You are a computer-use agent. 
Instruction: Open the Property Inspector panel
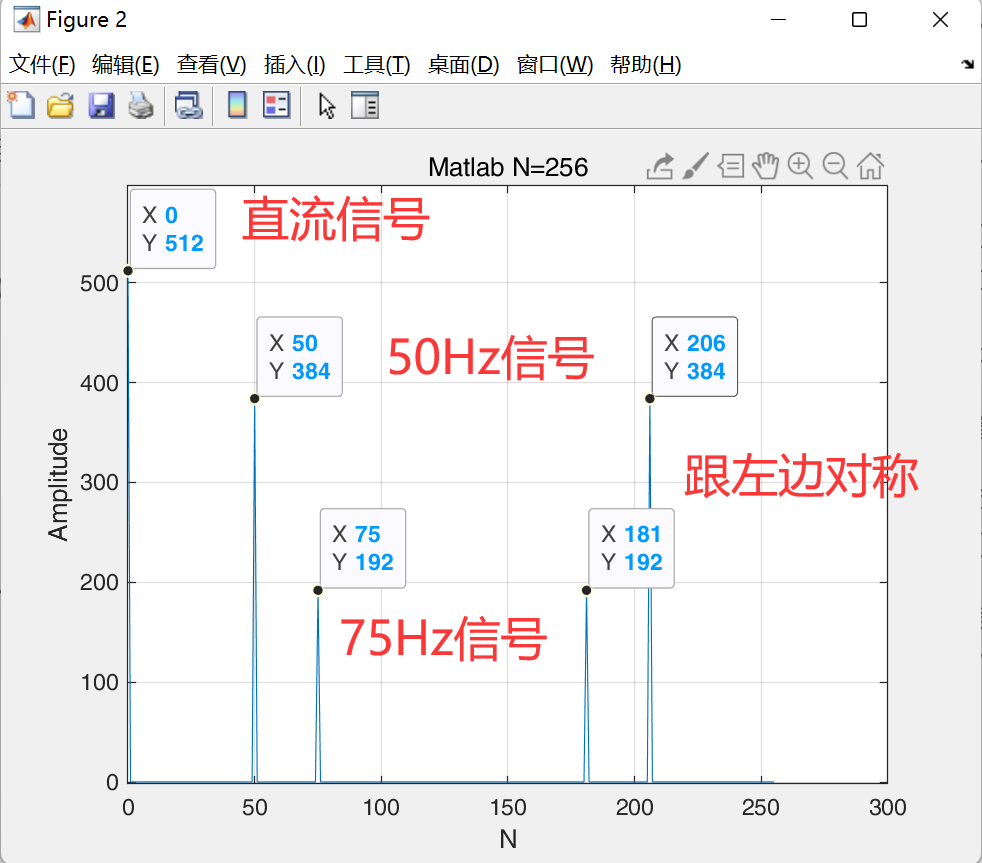coord(366,105)
